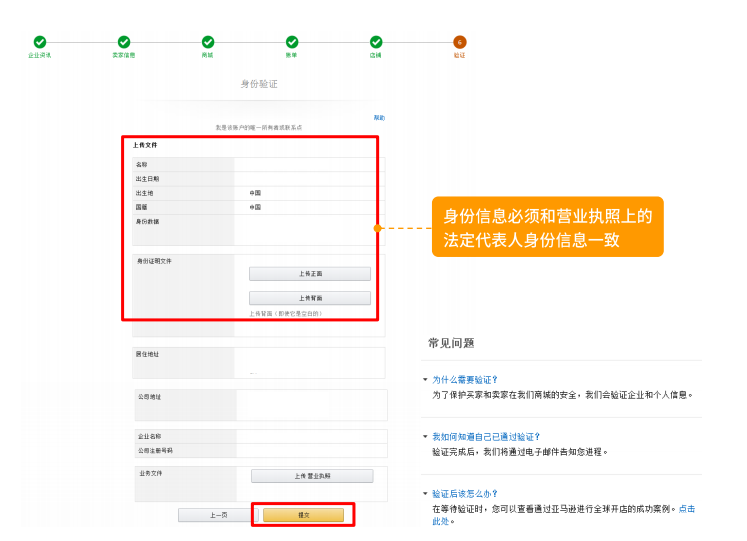Click the 身份数据 value field
Screen dimensions: 747x541
(x=309, y=230)
